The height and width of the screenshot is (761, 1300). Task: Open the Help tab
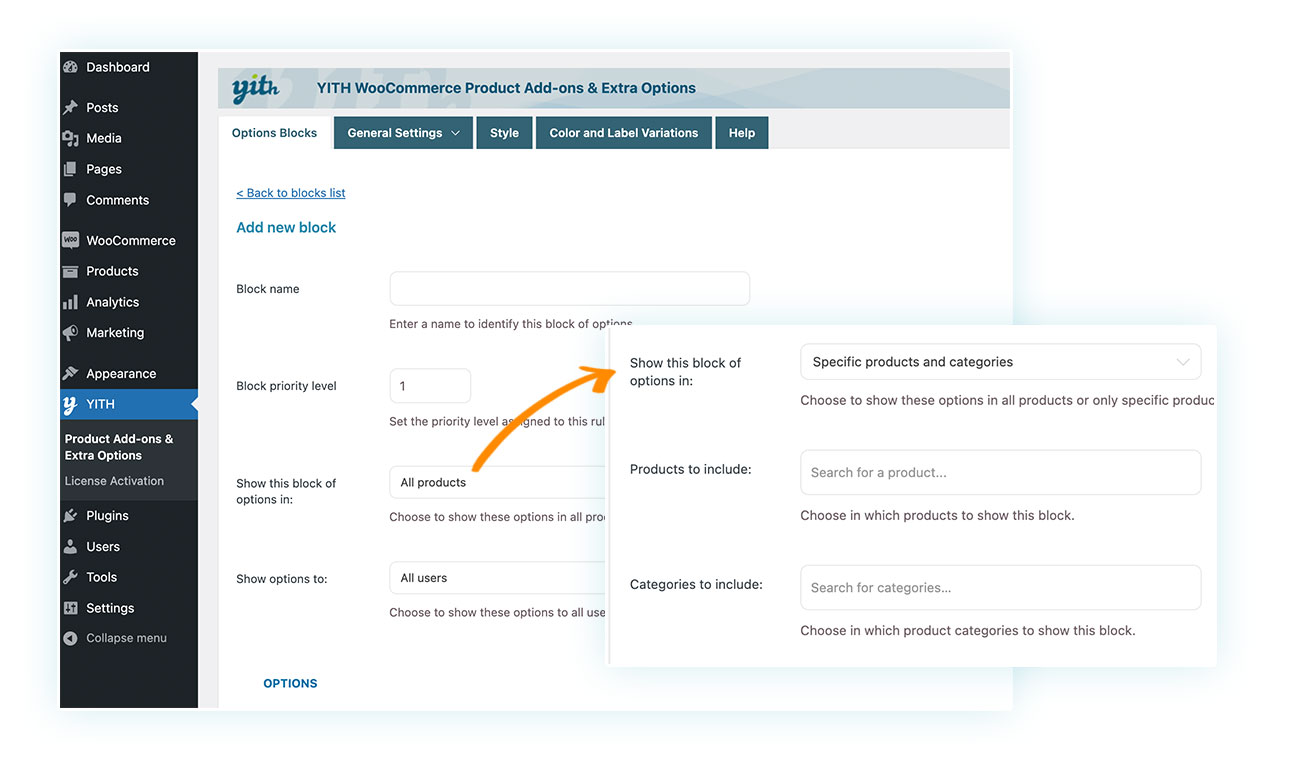742,133
